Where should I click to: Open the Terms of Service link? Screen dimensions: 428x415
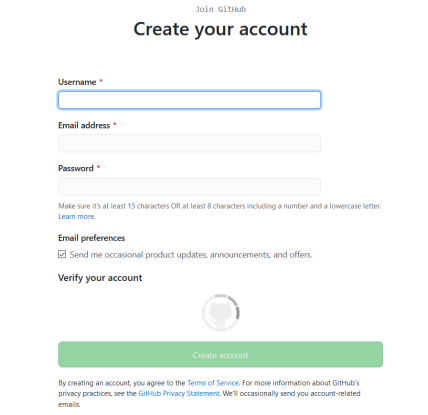pos(213,383)
